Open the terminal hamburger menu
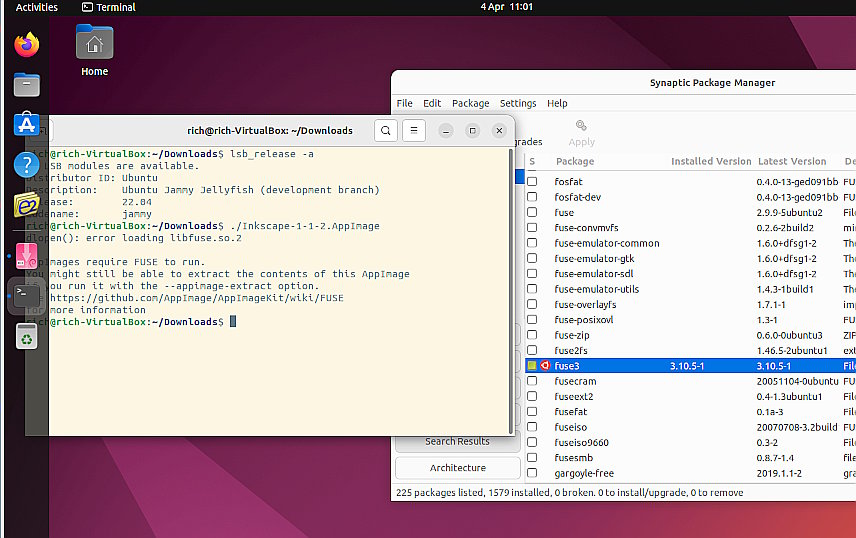The height and width of the screenshot is (538, 856). (x=414, y=131)
